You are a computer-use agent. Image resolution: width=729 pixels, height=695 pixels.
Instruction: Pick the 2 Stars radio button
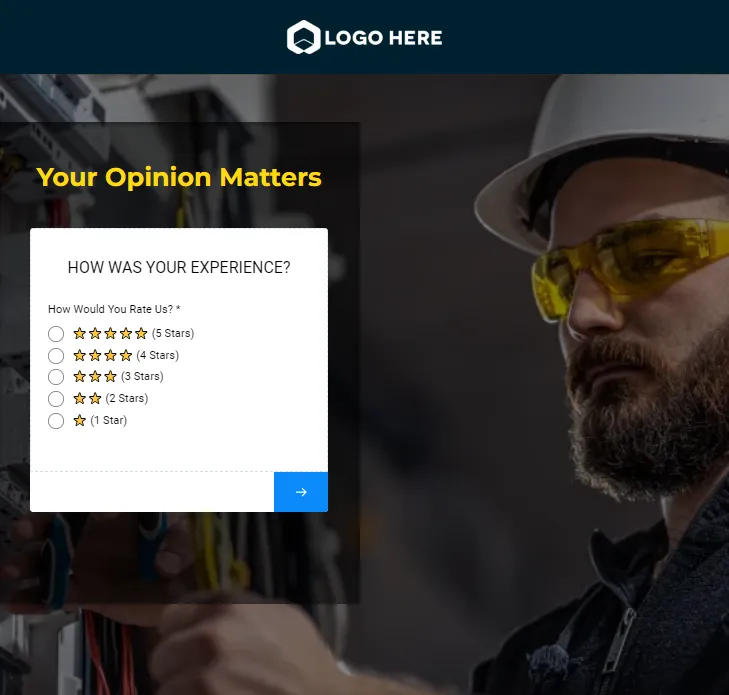(x=56, y=399)
